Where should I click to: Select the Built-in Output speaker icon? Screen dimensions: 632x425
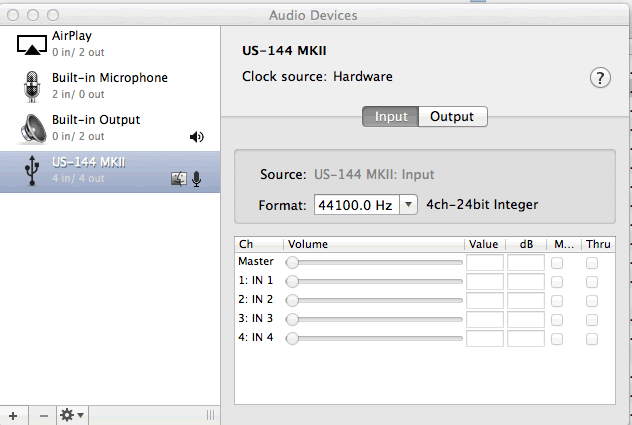(x=33, y=128)
